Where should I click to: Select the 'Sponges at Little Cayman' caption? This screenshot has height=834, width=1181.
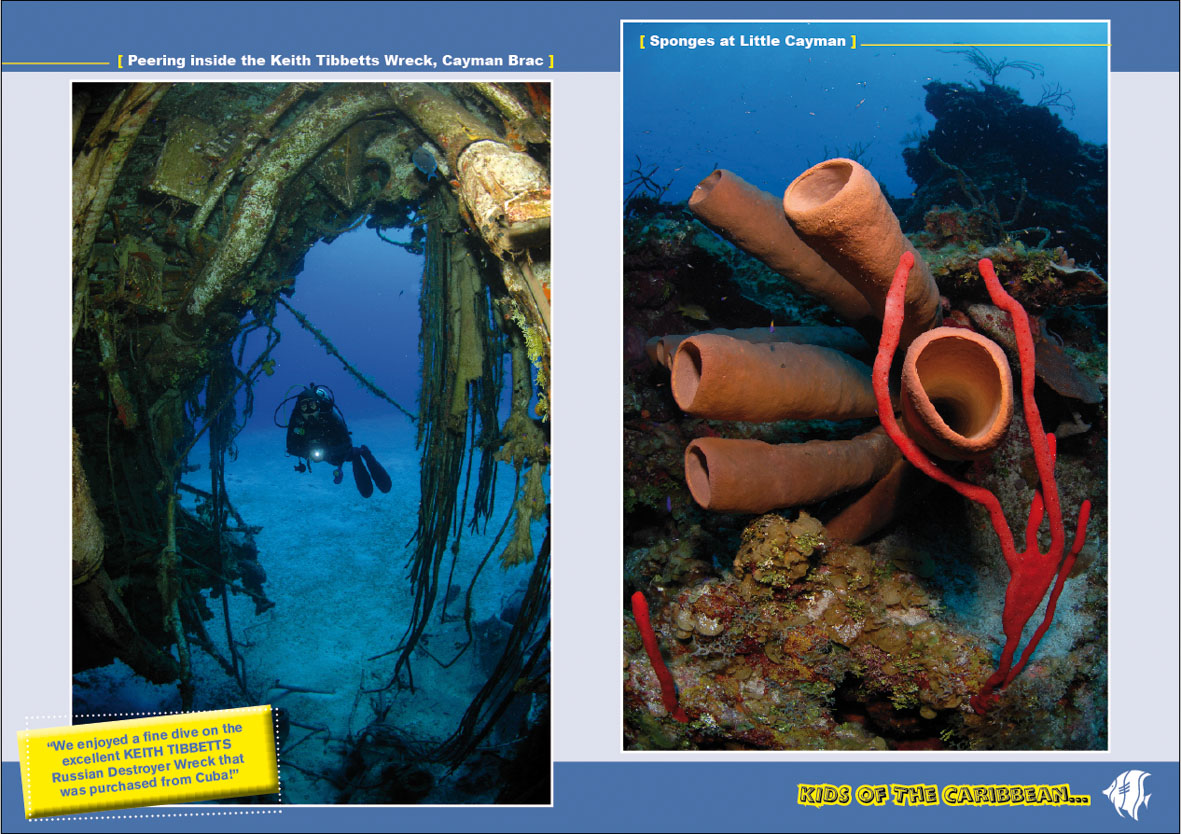(x=747, y=42)
